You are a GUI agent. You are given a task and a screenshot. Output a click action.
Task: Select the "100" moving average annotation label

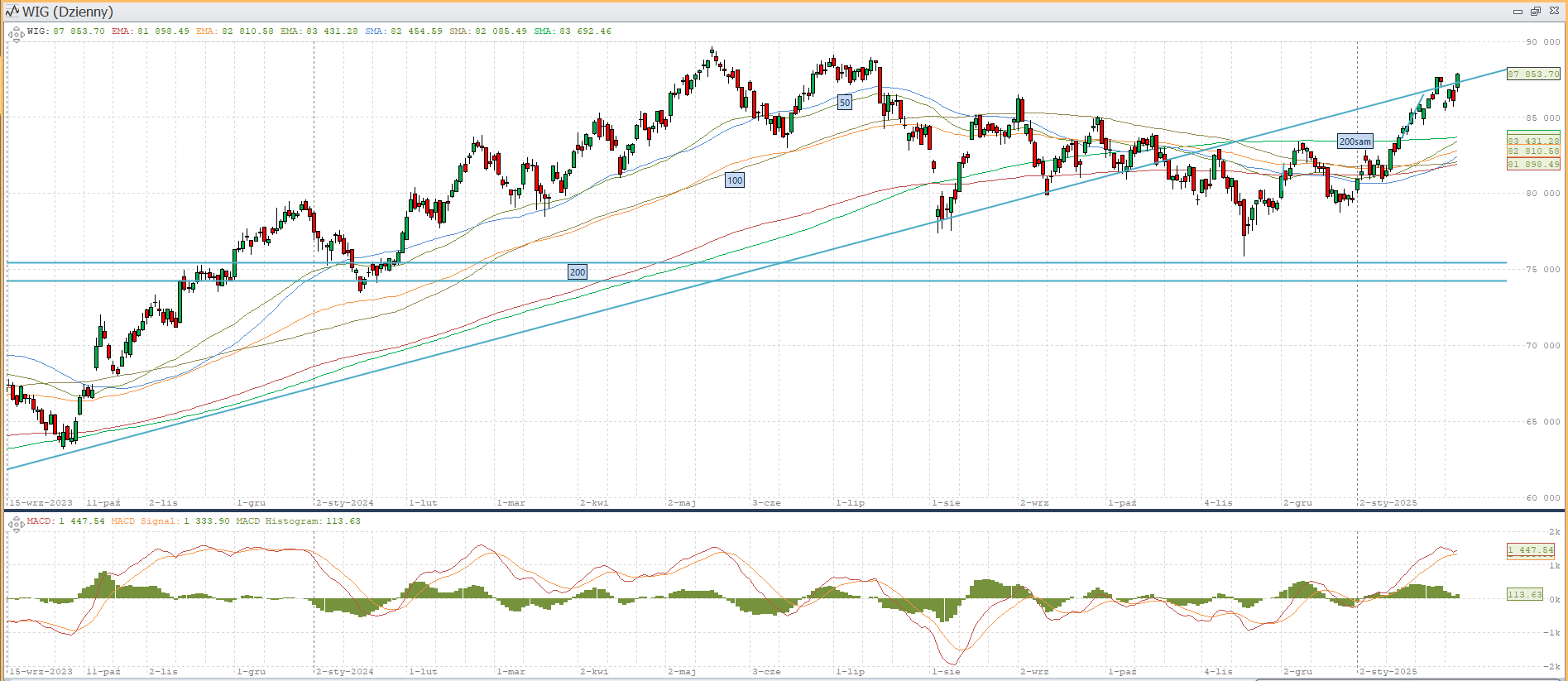[735, 180]
